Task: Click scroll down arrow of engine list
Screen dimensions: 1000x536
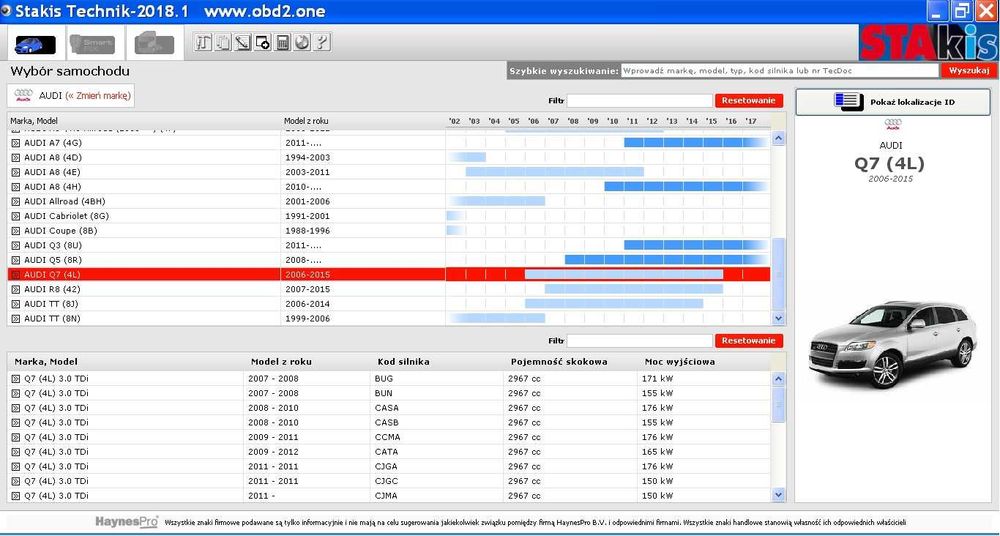Action: (778, 495)
